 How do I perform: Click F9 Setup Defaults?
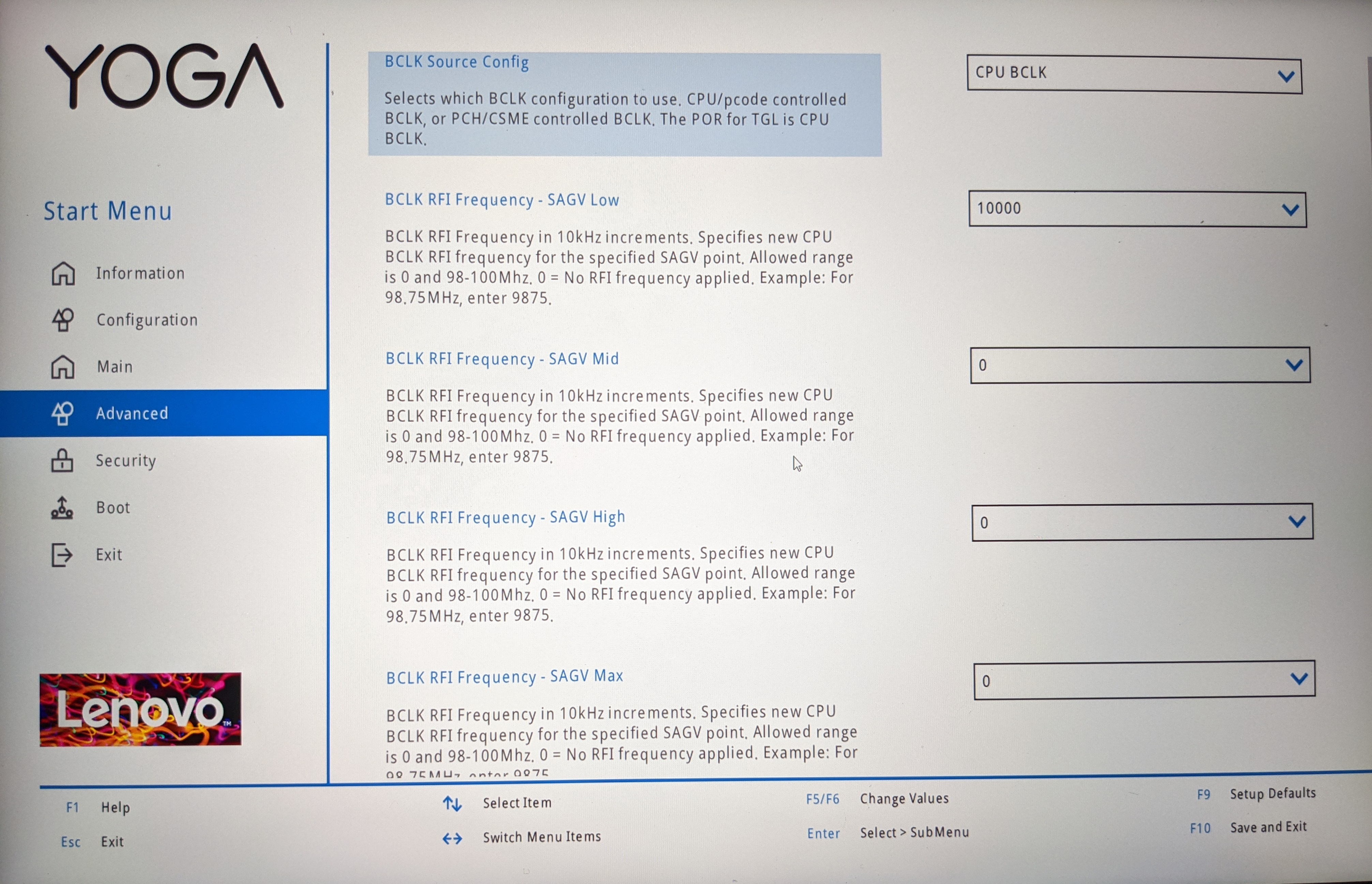[x=1257, y=793]
